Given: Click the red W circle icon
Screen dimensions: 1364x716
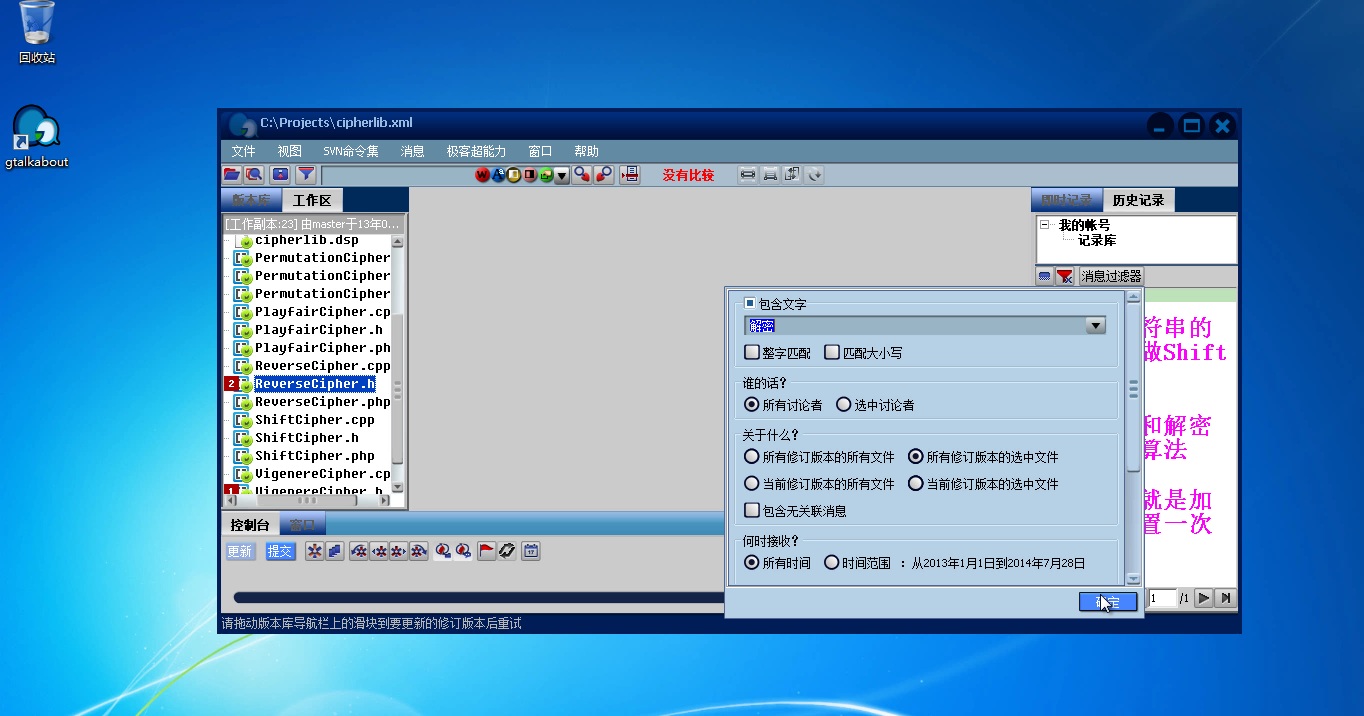Looking at the screenshot, I should [x=483, y=175].
